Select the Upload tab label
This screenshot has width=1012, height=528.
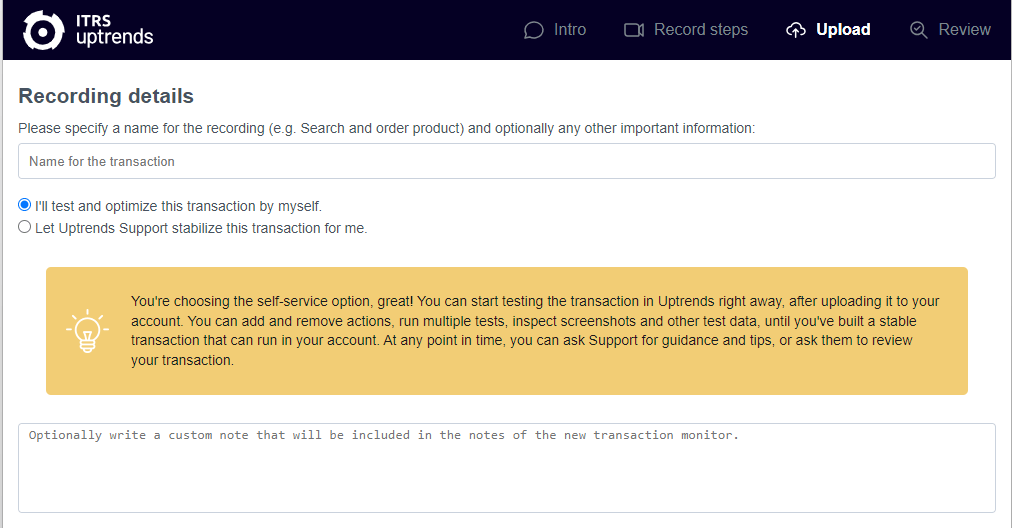coord(843,30)
